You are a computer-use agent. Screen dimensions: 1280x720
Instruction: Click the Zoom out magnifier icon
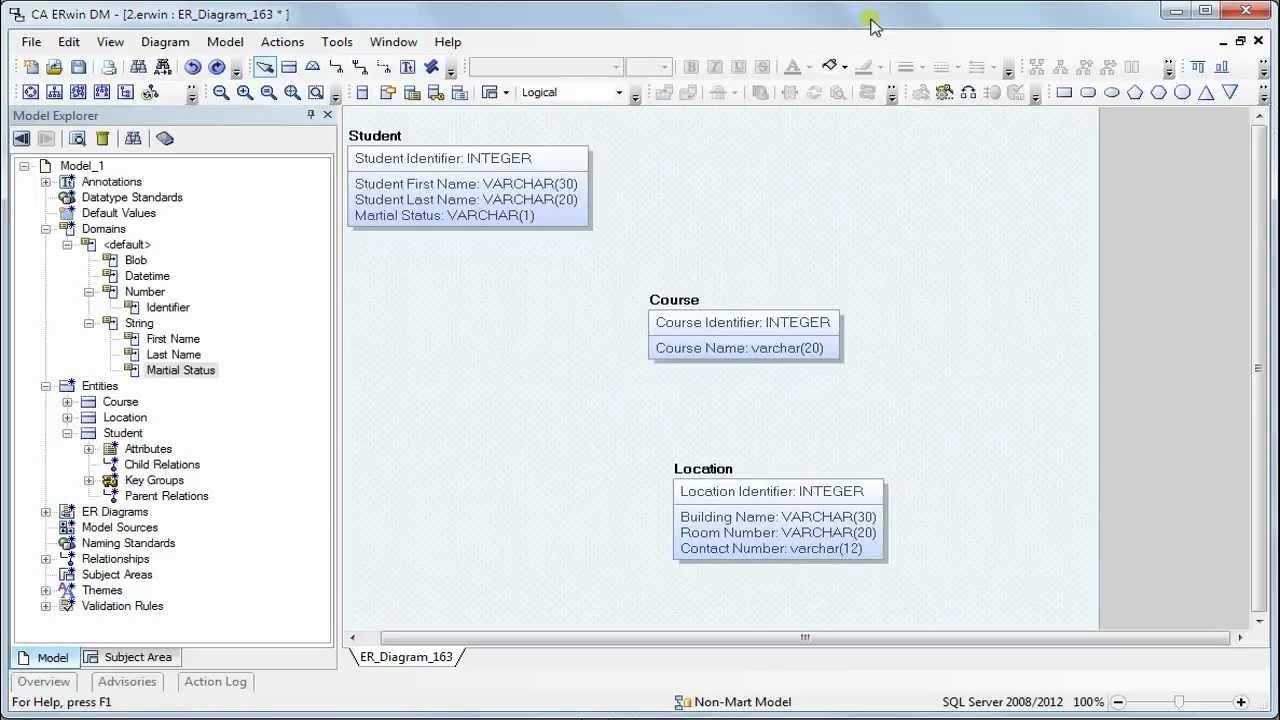[221, 92]
